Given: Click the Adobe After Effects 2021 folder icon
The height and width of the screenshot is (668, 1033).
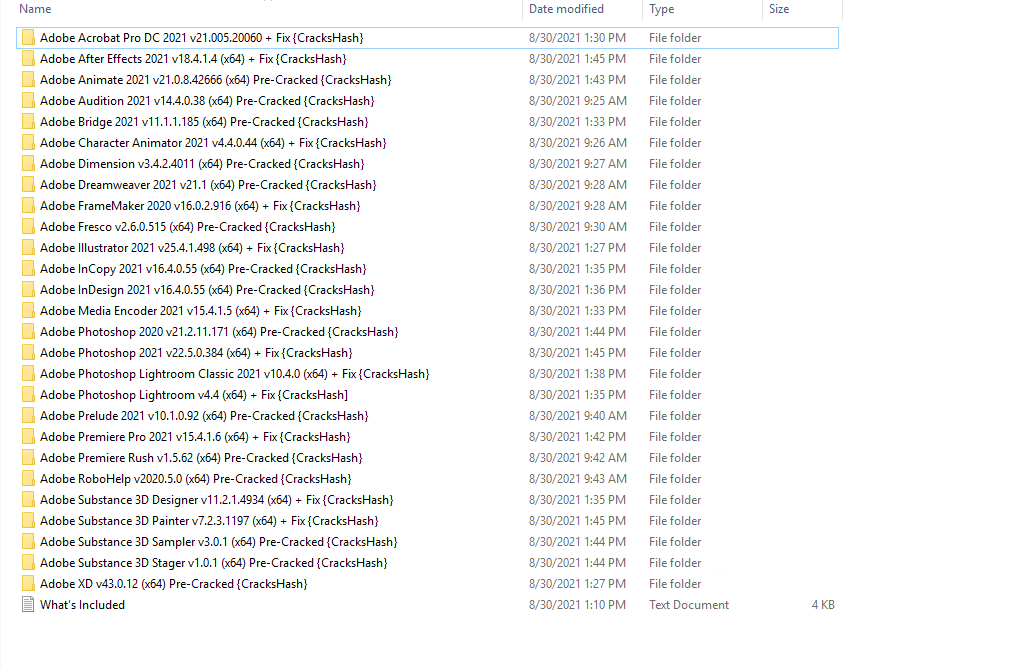Looking at the screenshot, I should (28, 59).
